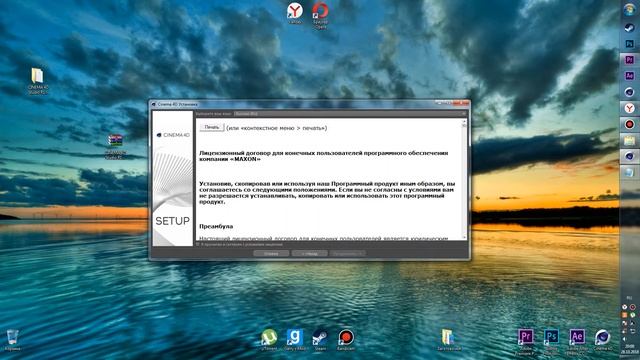Viewport: 640px width, 360px height.
Task: Launch the Garry's Mod desktop shortcut
Action: click(x=295, y=340)
